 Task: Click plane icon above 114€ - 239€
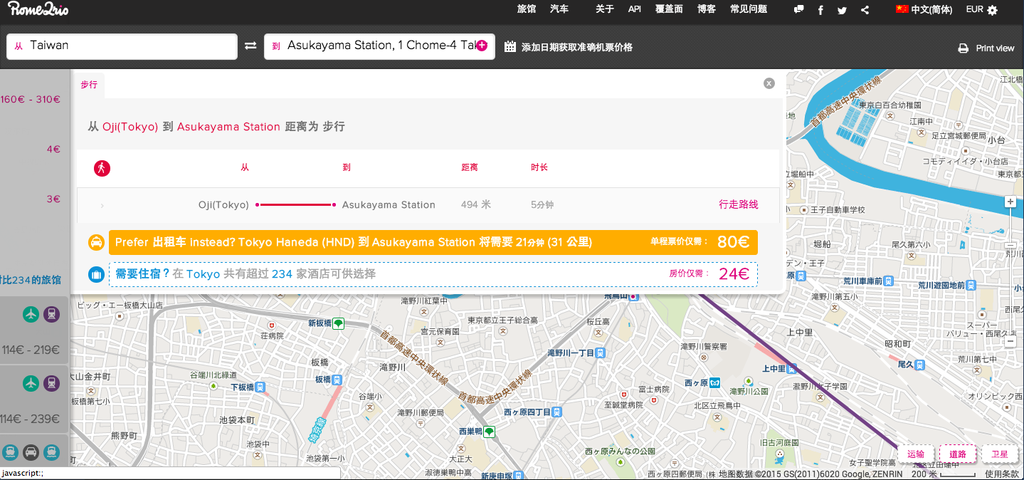[31, 383]
